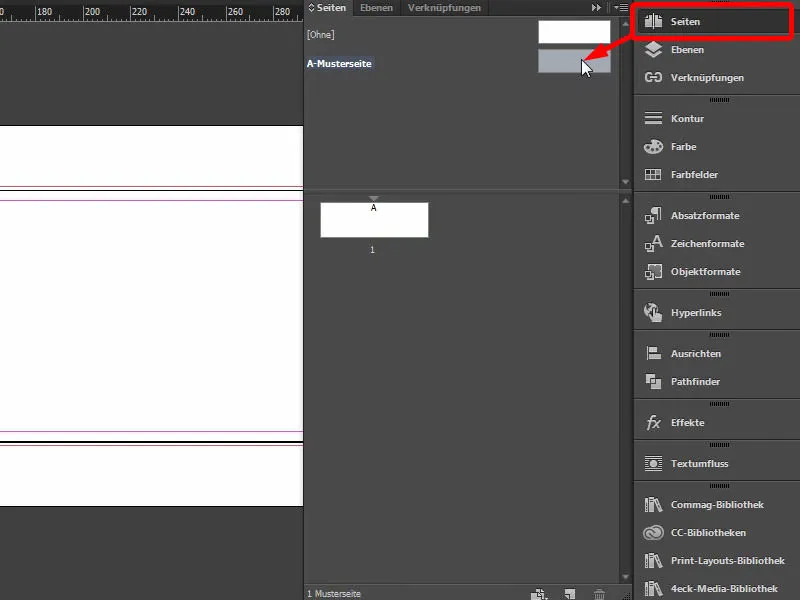Click the down scroll arrow of the masters section

pyautogui.click(x=626, y=182)
